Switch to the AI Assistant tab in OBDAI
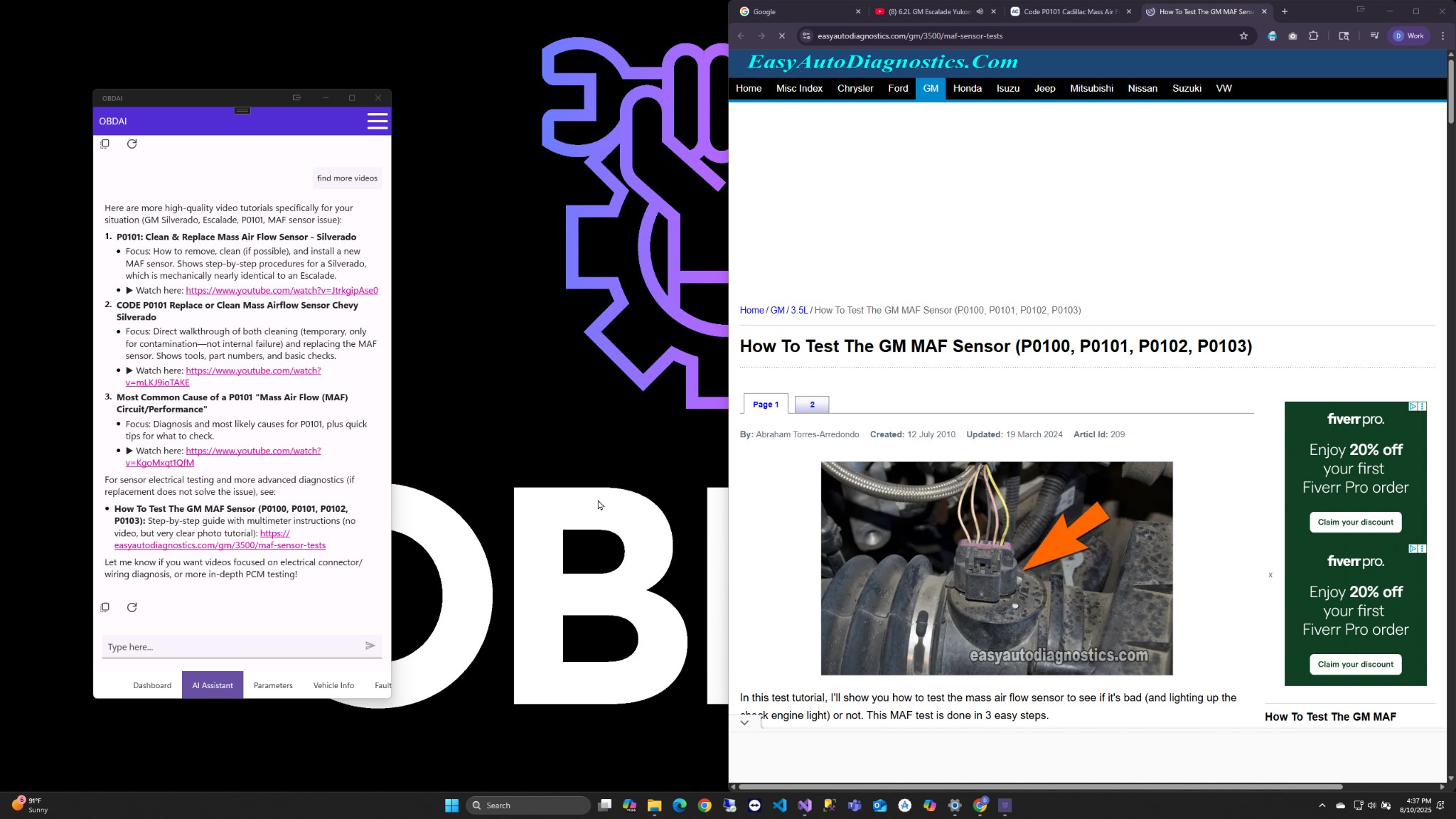 (x=212, y=685)
